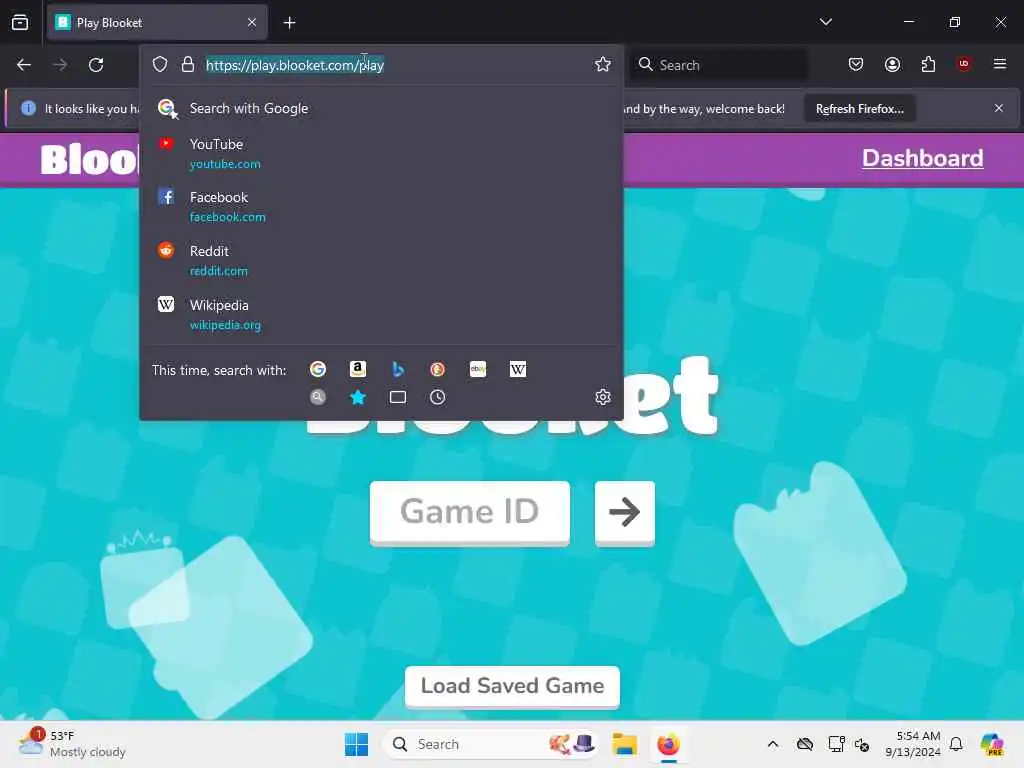Screen dimensions: 1024x768
Task: Open weather widget showing 53°F
Action: pyautogui.click(x=72, y=744)
